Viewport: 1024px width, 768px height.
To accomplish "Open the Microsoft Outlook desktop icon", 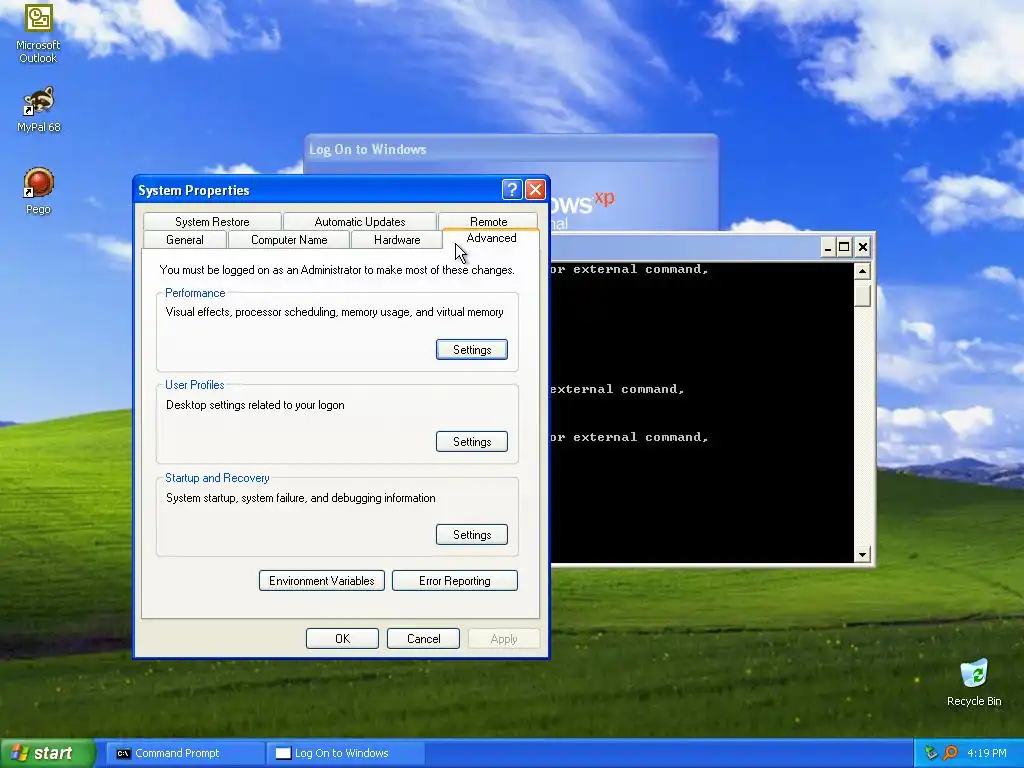I will [38, 33].
